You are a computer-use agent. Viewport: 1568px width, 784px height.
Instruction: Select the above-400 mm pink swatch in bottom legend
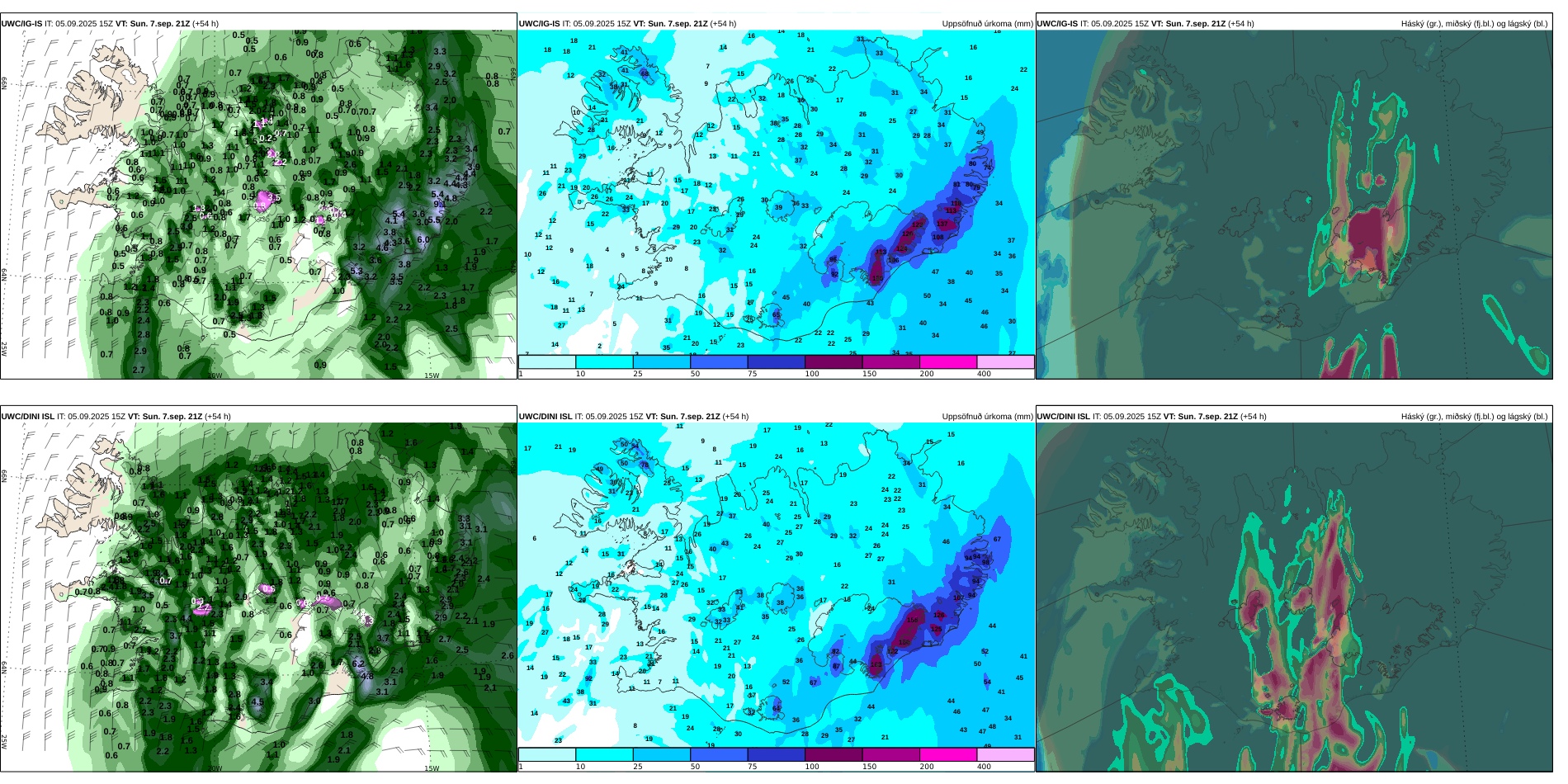pyautogui.click(x=1005, y=755)
